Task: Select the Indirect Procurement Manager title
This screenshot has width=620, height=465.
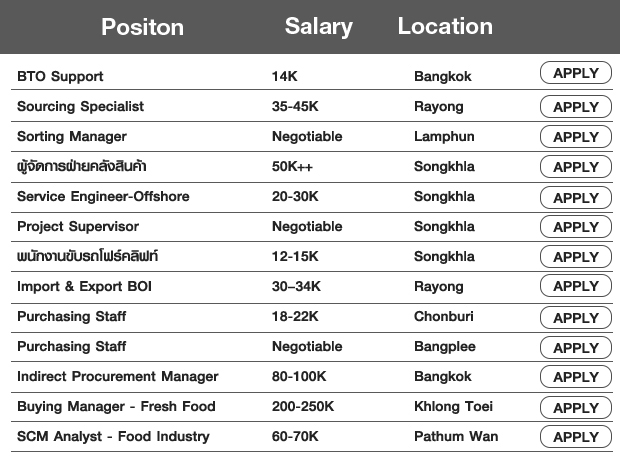Action: pyautogui.click(x=117, y=376)
